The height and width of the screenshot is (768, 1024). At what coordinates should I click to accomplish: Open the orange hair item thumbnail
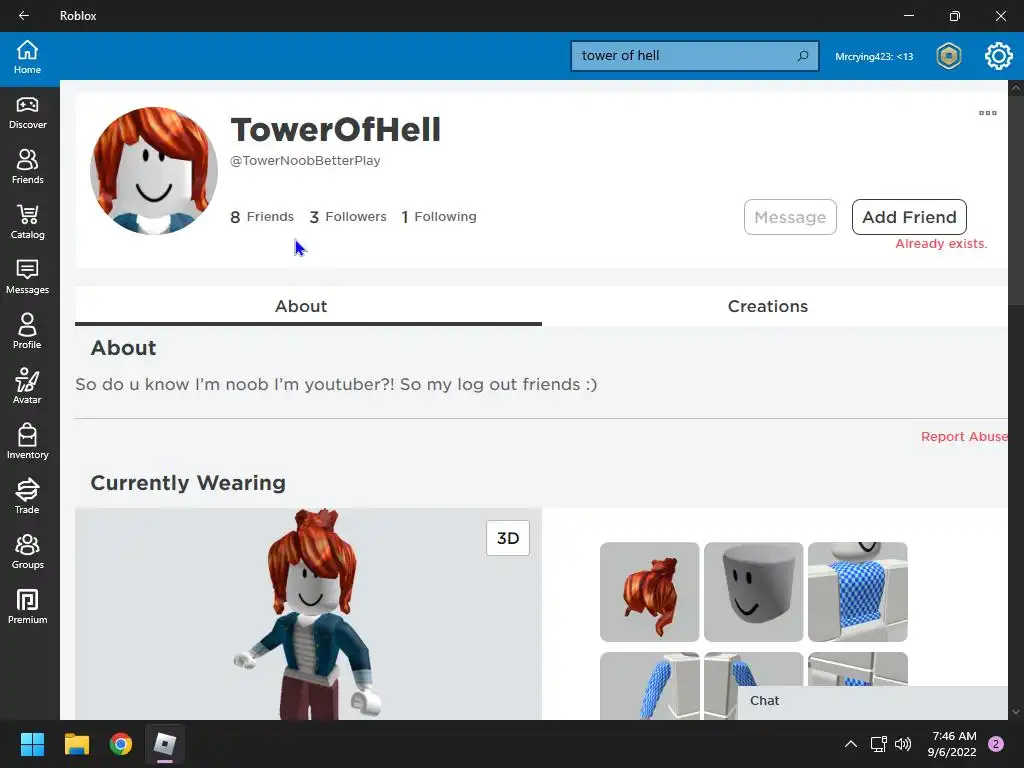click(x=650, y=592)
